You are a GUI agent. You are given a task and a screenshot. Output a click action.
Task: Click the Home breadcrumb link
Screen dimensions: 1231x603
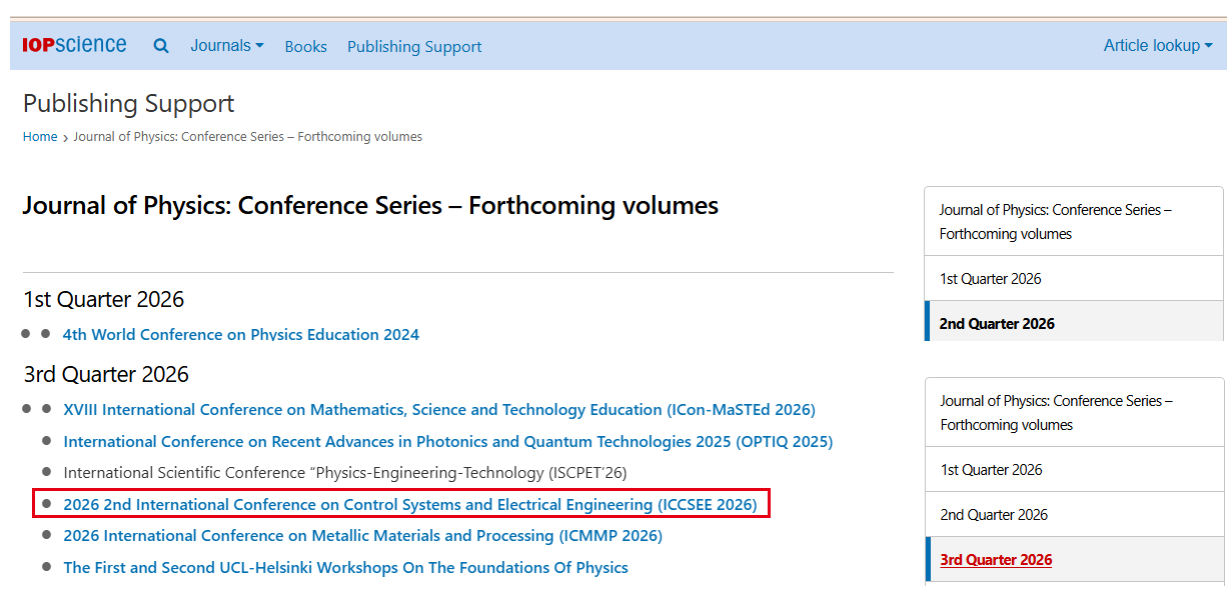pos(40,137)
